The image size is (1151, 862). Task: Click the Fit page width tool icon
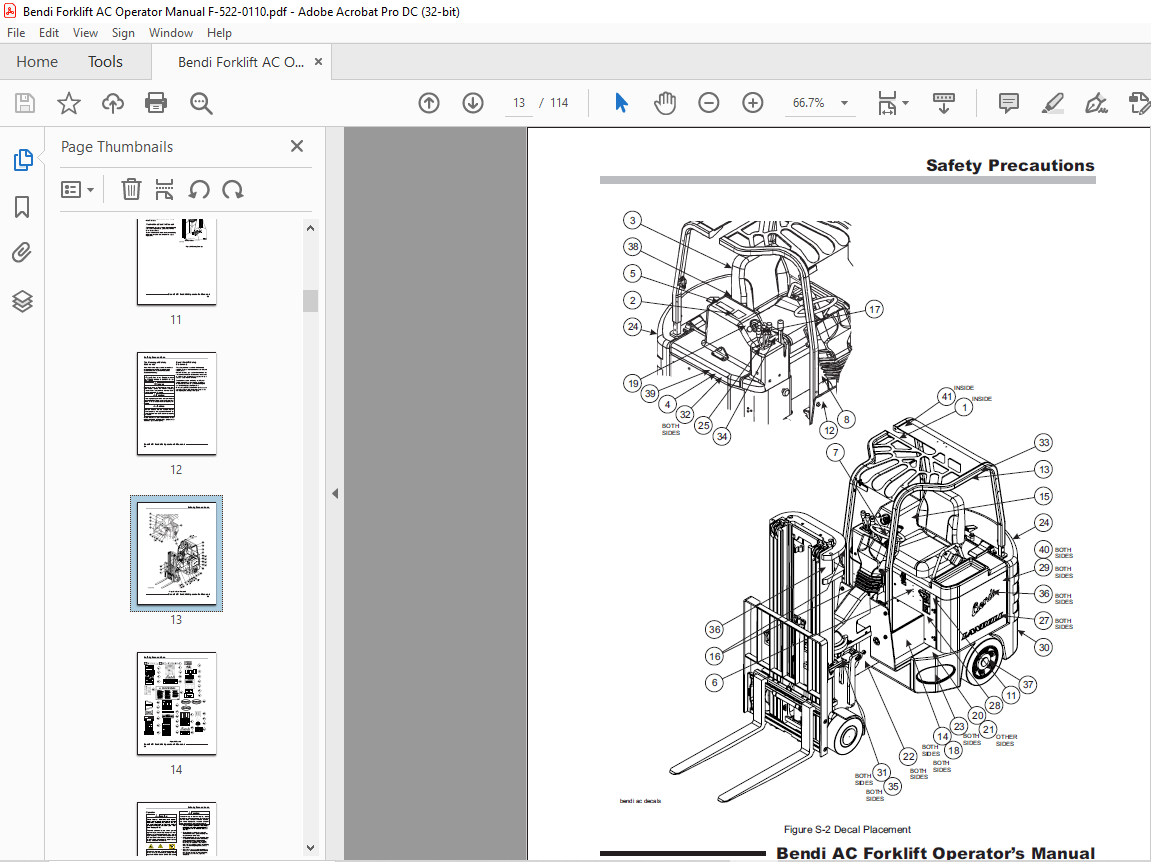click(887, 103)
